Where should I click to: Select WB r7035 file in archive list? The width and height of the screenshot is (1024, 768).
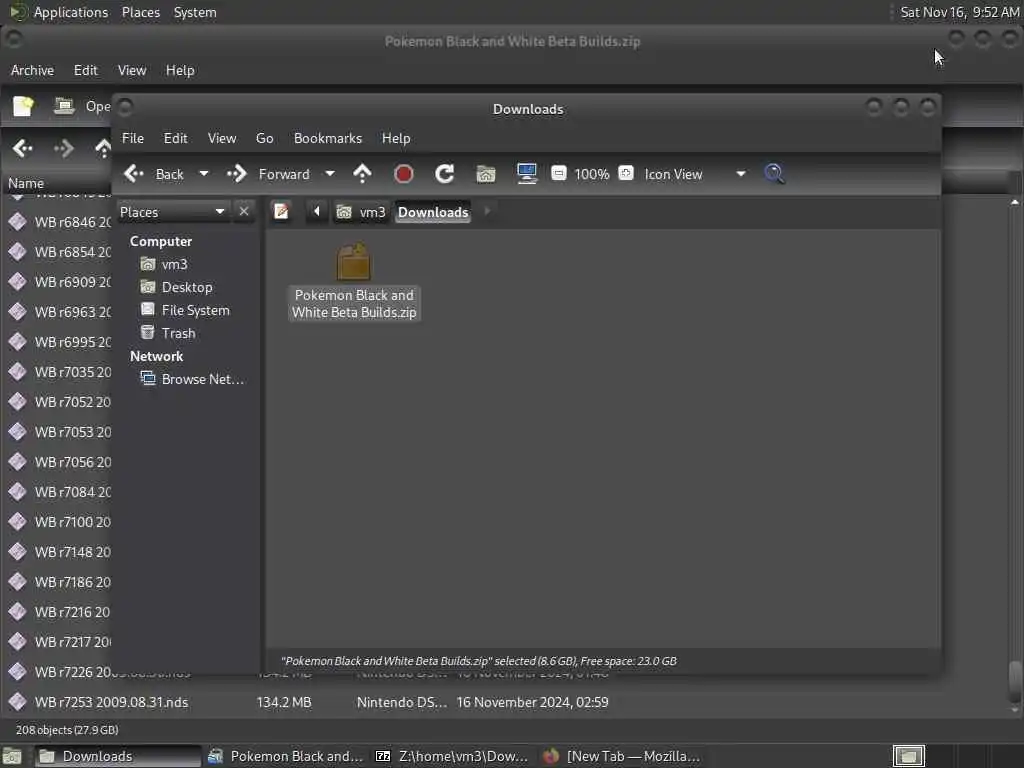point(60,372)
